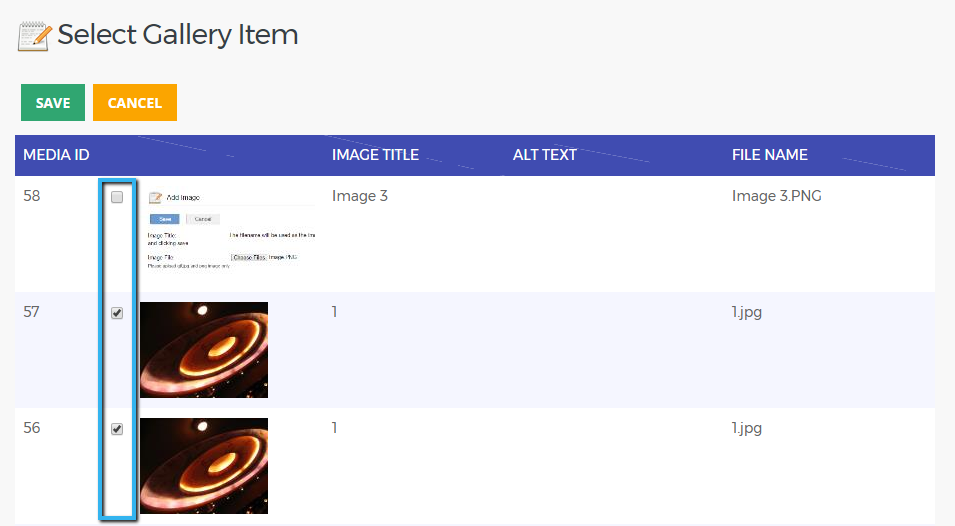955x526 pixels.
Task: Check the box for media ID 58
Action: [117, 197]
